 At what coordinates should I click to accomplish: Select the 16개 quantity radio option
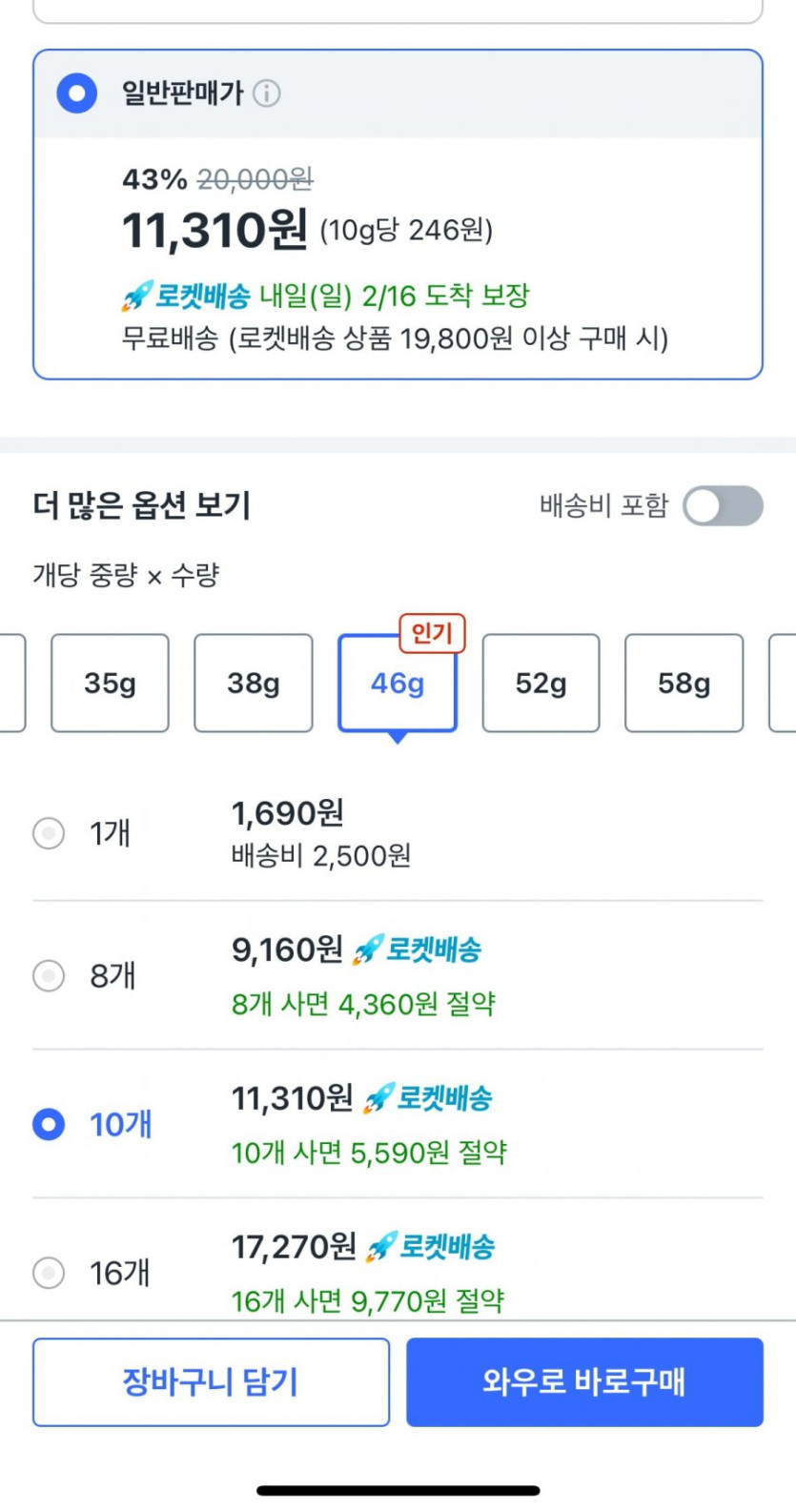pos(49,1272)
